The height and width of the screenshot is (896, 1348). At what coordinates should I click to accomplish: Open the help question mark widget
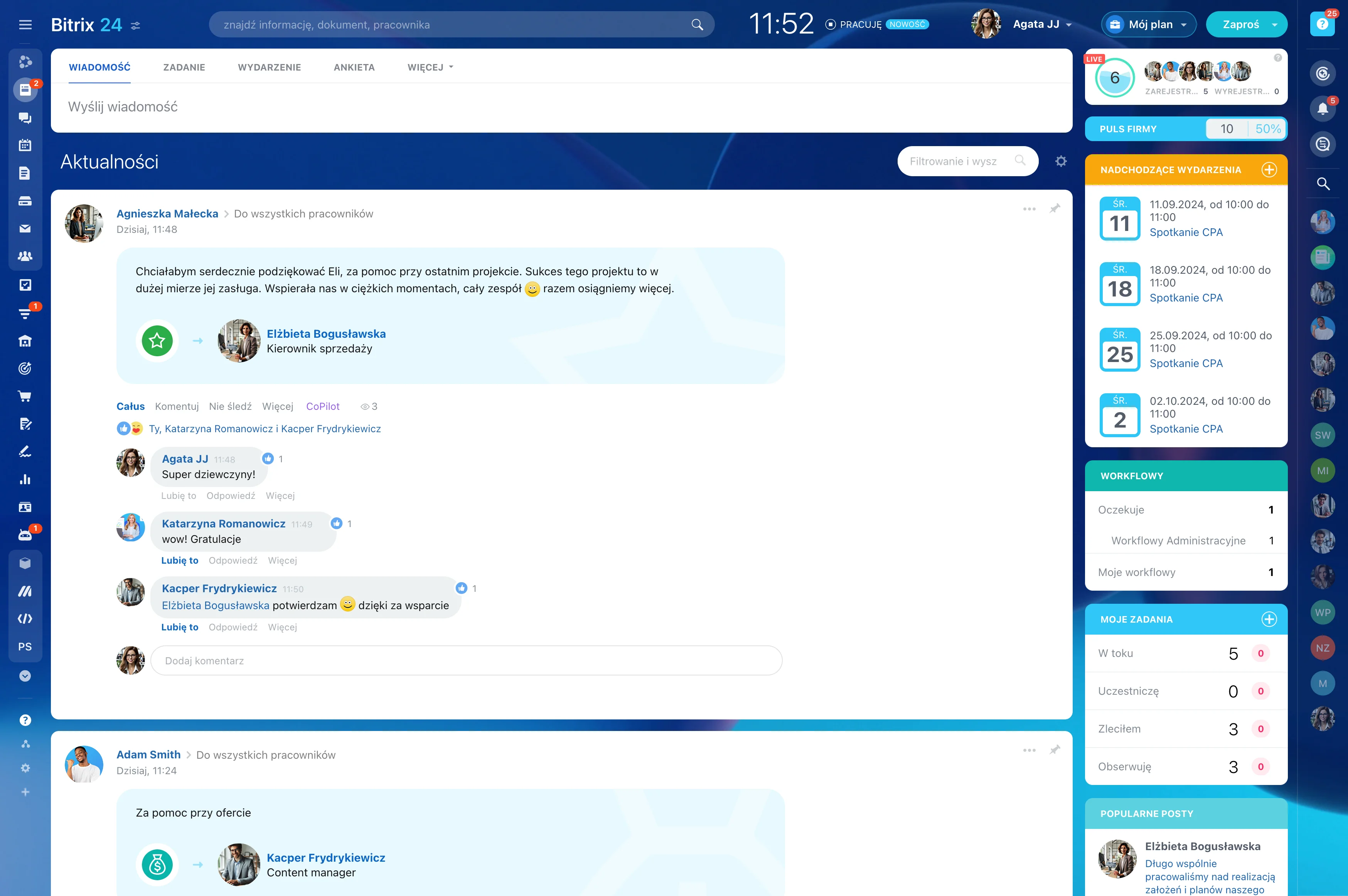click(x=1322, y=24)
